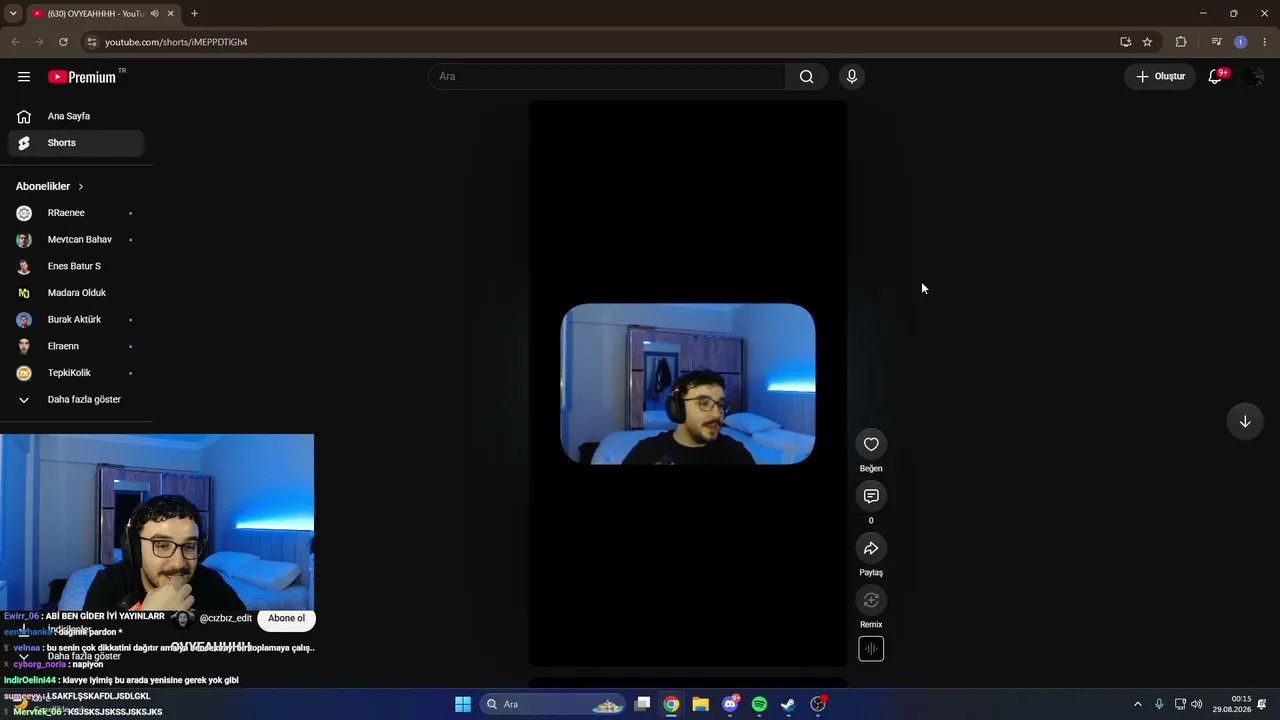The height and width of the screenshot is (720, 1280).
Task: Like the Short with the Beğen heart
Action: (x=871, y=445)
